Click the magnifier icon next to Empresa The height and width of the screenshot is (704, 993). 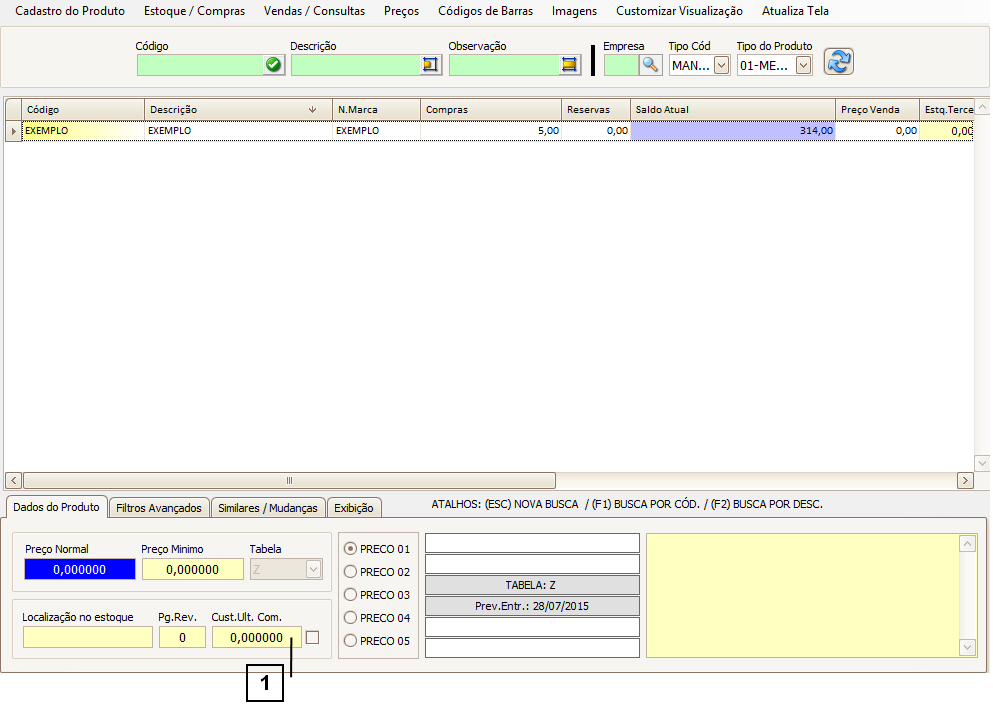tap(650, 65)
